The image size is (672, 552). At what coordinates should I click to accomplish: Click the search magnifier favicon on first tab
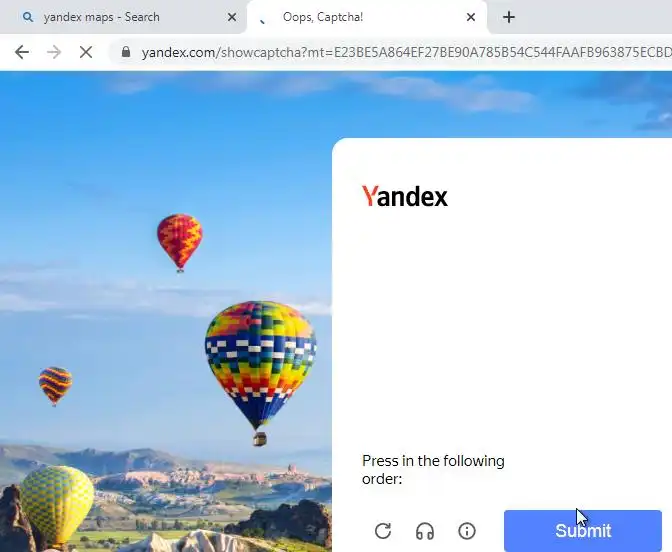point(28,17)
